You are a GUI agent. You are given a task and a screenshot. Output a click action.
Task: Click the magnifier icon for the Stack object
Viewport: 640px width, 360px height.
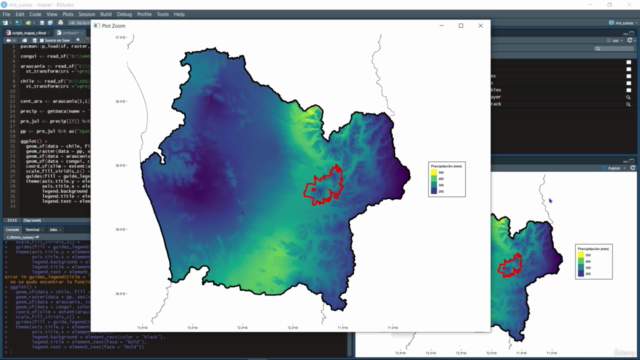tap(629, 104)
